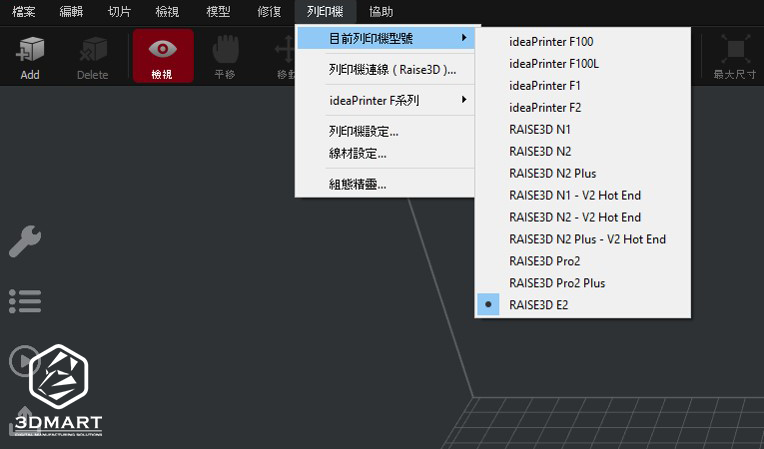Open the 切片 menu
The width and height of the screenshot is (764, 449).
[x=119, y=12]
